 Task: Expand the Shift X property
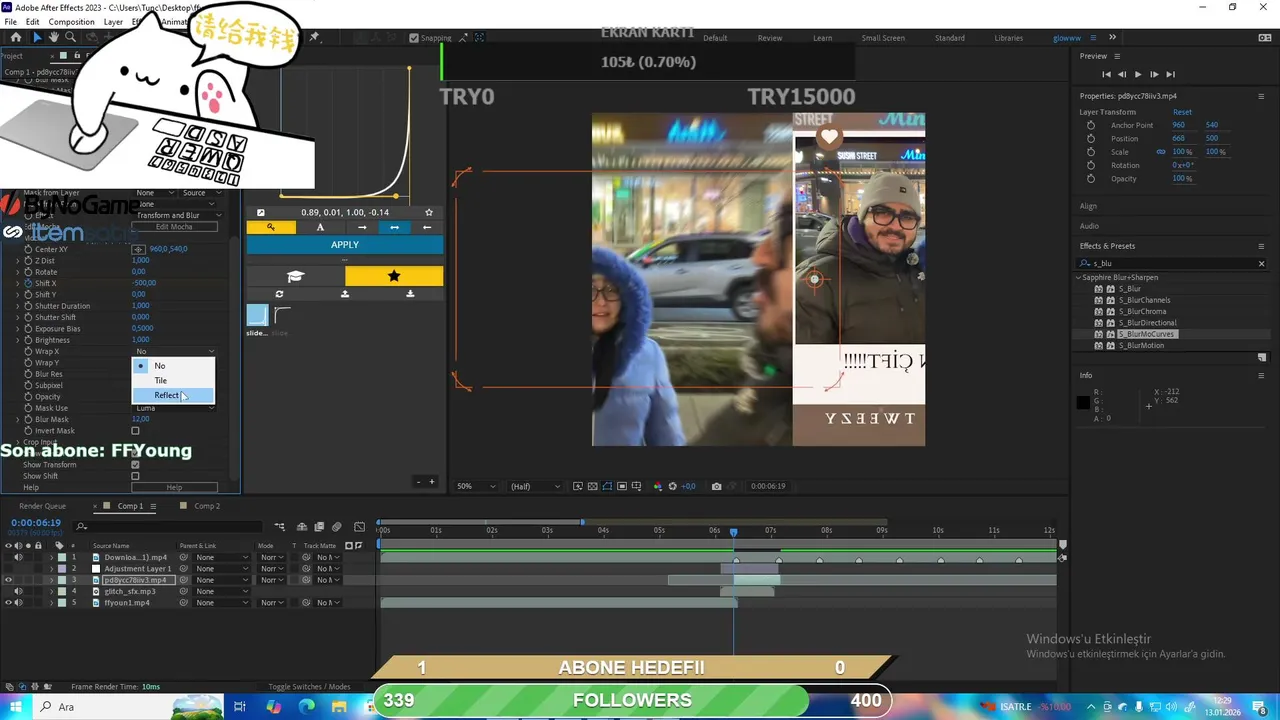[17, 283]
